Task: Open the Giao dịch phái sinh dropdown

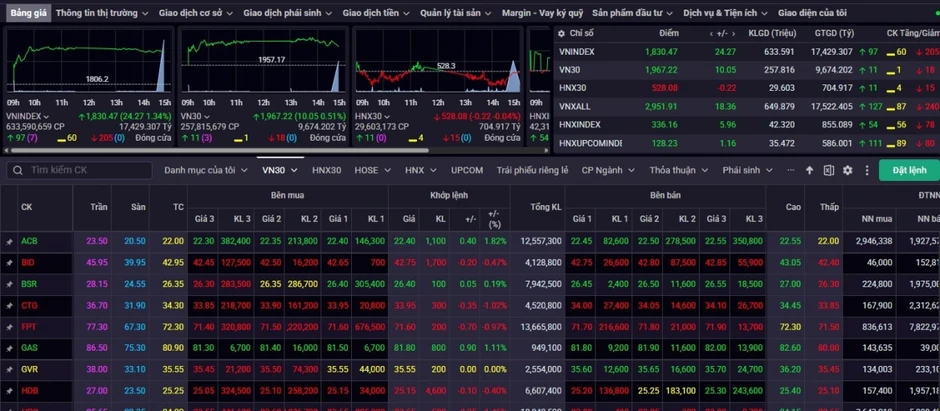Action: coord(288,13)
